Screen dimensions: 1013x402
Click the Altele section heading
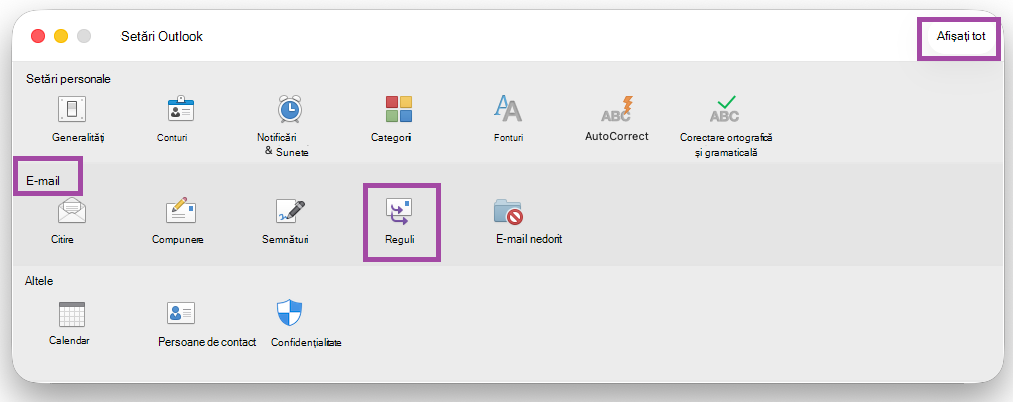(x=39, y=281)
